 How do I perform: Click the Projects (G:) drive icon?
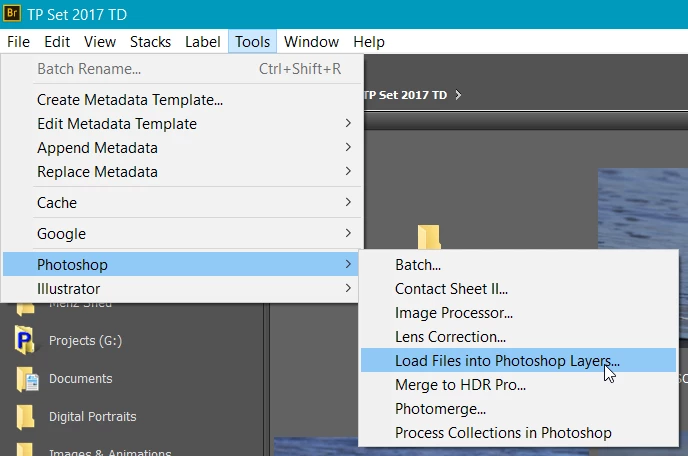click(x=25, y=340)
